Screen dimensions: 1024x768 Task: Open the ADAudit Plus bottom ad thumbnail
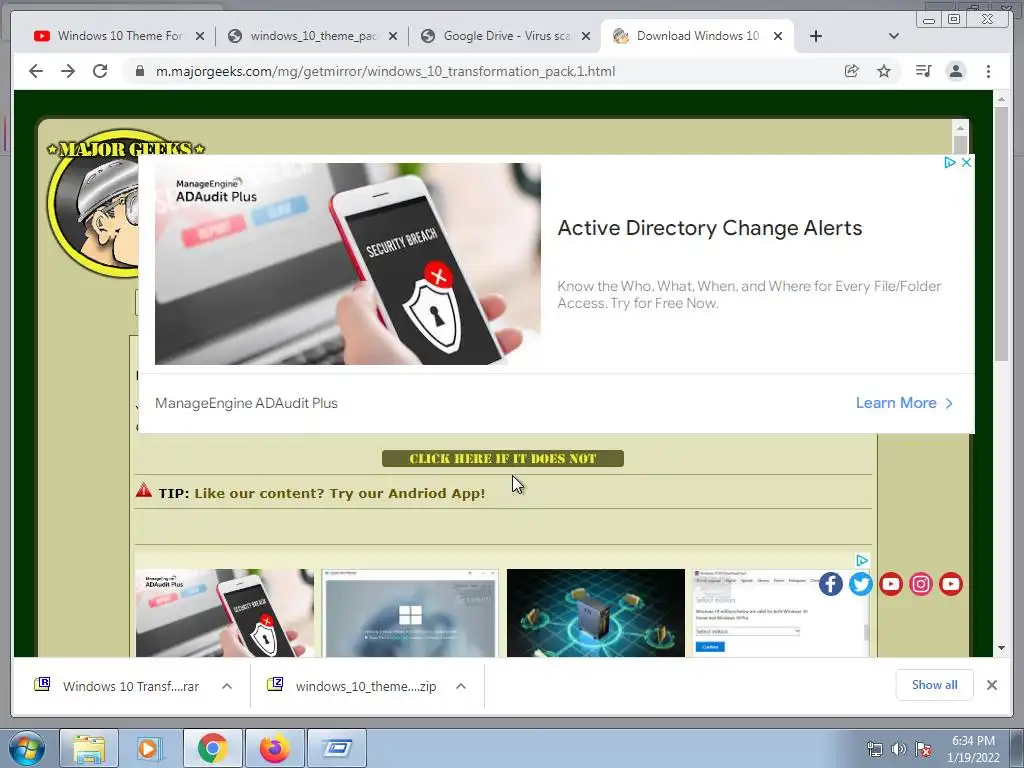225,613
